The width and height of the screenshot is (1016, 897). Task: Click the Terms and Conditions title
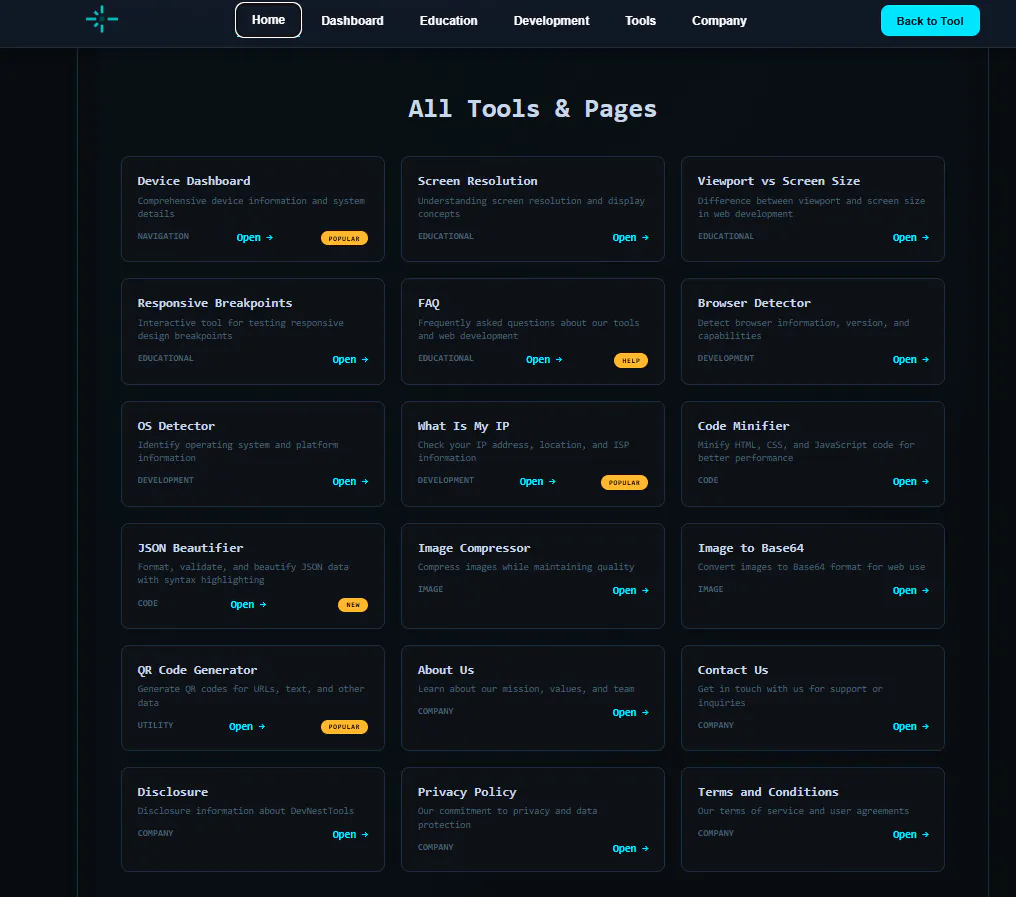click(x=768, y=791)
